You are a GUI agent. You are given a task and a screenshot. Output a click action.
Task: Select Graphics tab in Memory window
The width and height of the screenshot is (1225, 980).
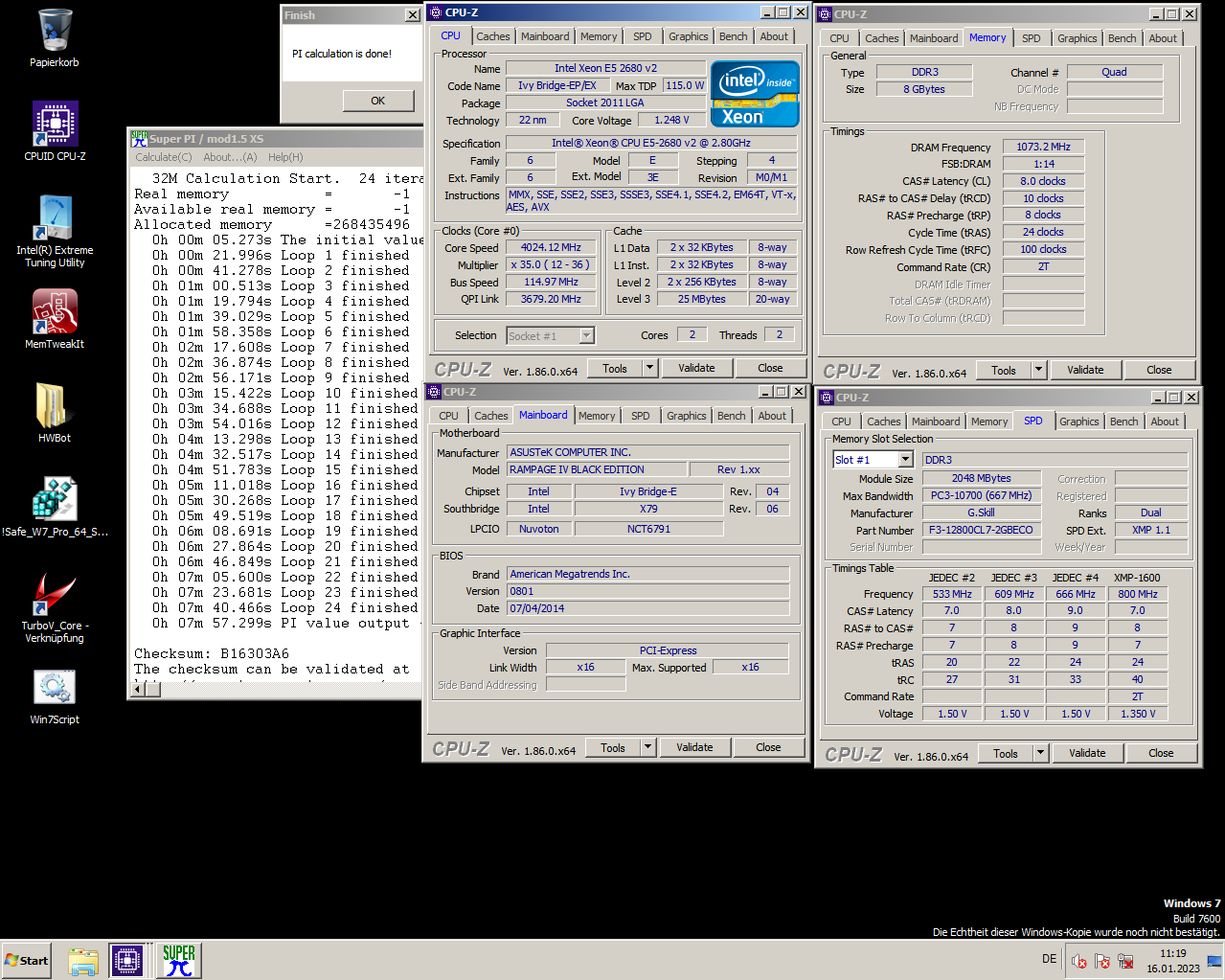tap(1078, 38)
